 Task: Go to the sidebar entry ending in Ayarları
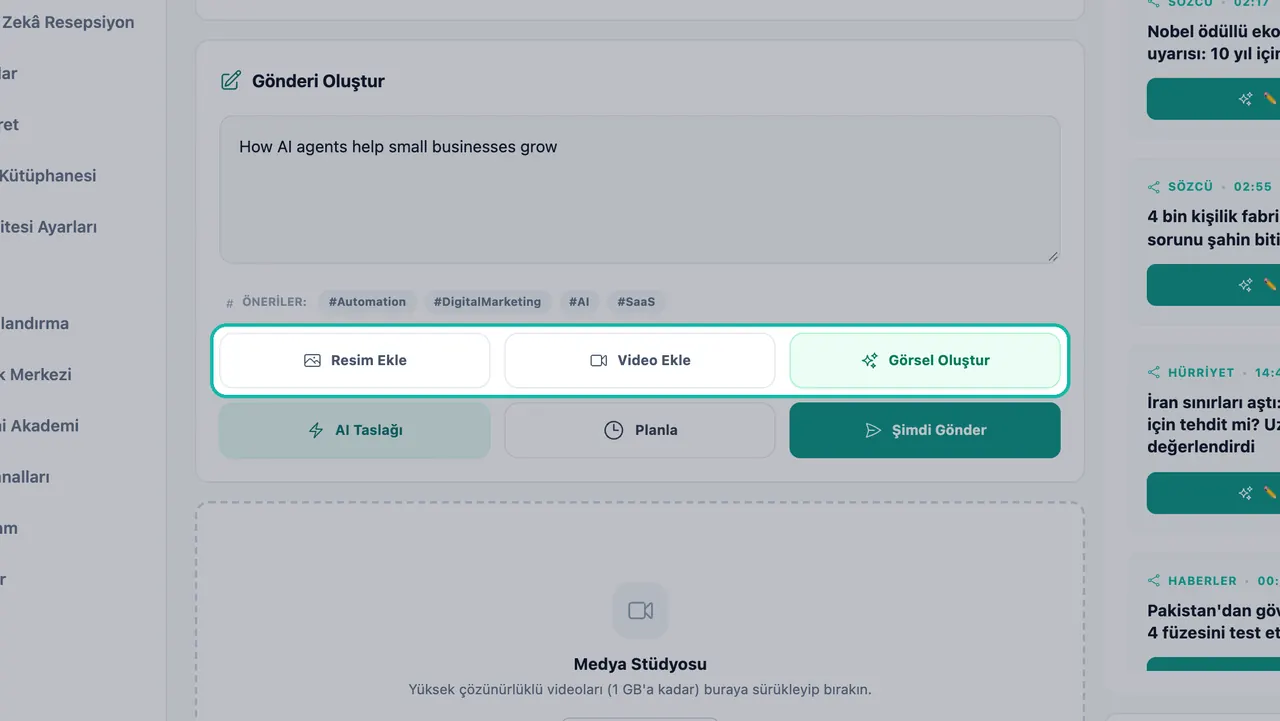(49, 227)
